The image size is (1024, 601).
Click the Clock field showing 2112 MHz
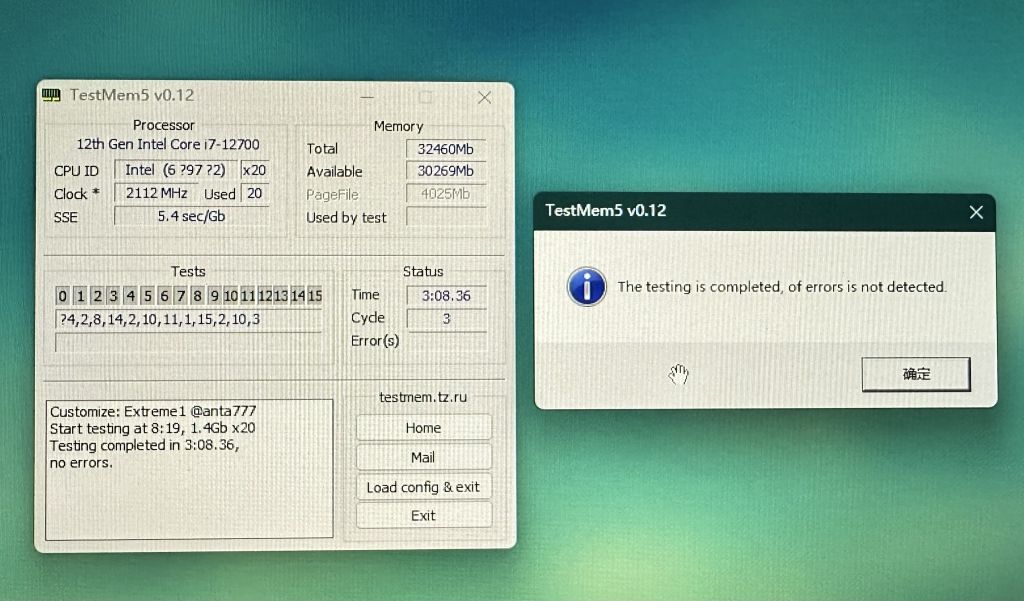click(x=158, y=194)
